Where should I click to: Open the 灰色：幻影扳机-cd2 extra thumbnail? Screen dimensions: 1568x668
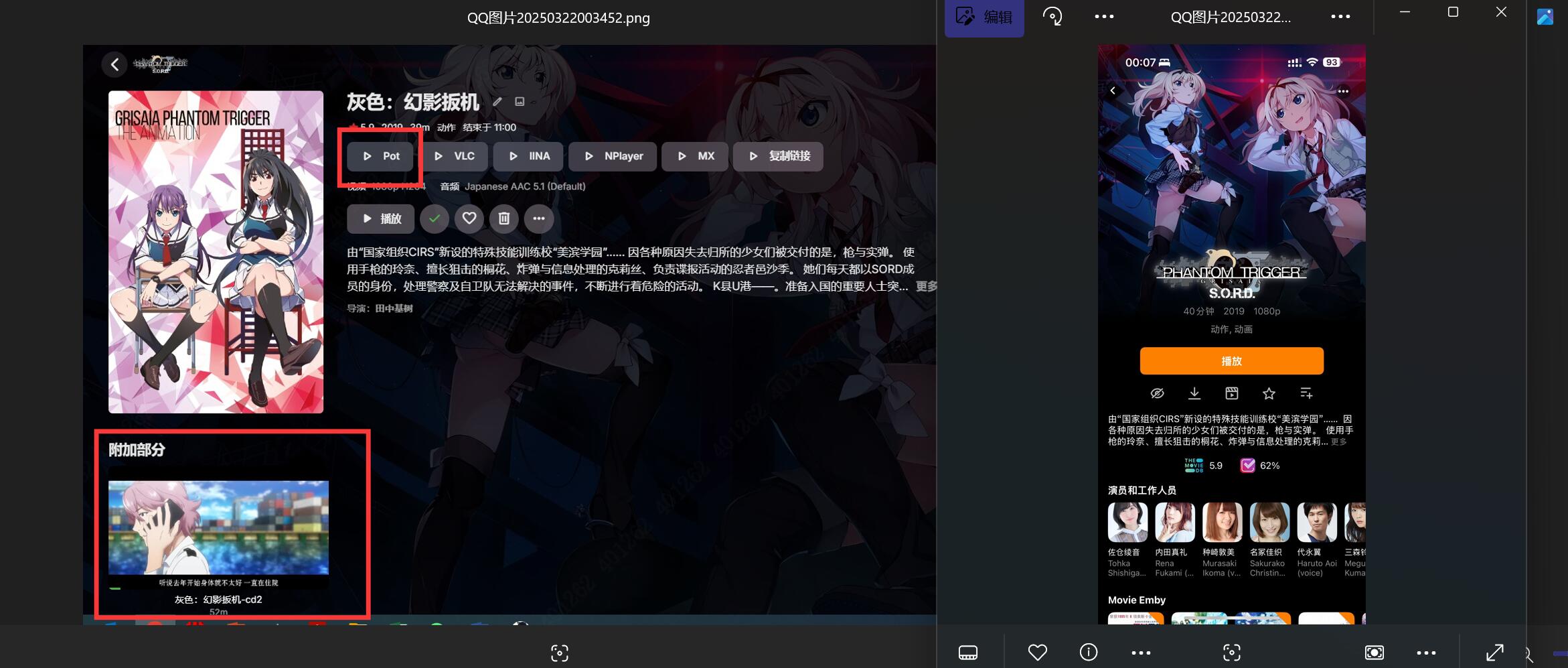tap(218, 527)
